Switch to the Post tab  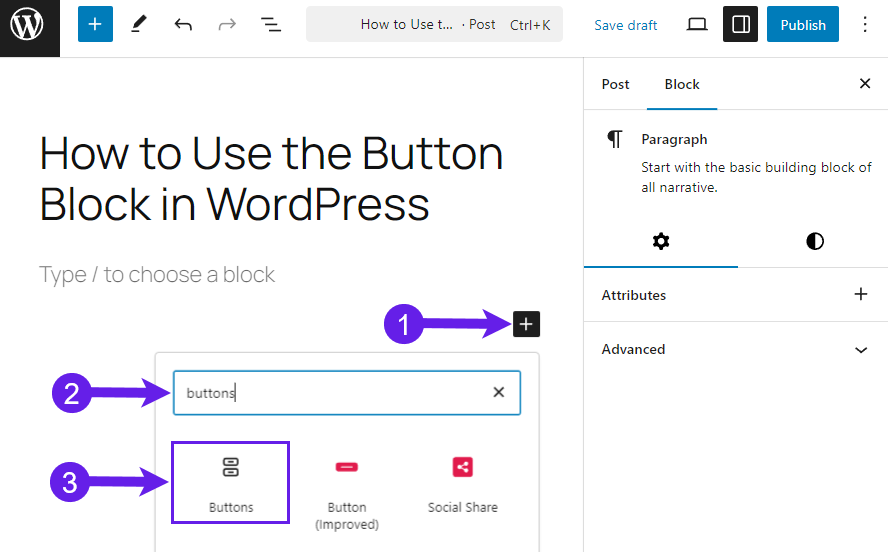tap(615, 84)
